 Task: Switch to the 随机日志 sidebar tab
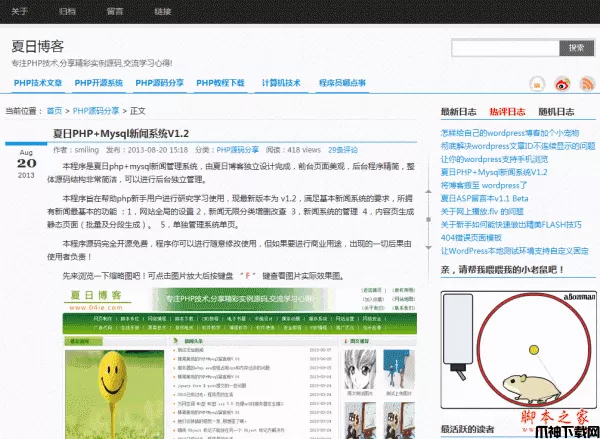(555, 112)
